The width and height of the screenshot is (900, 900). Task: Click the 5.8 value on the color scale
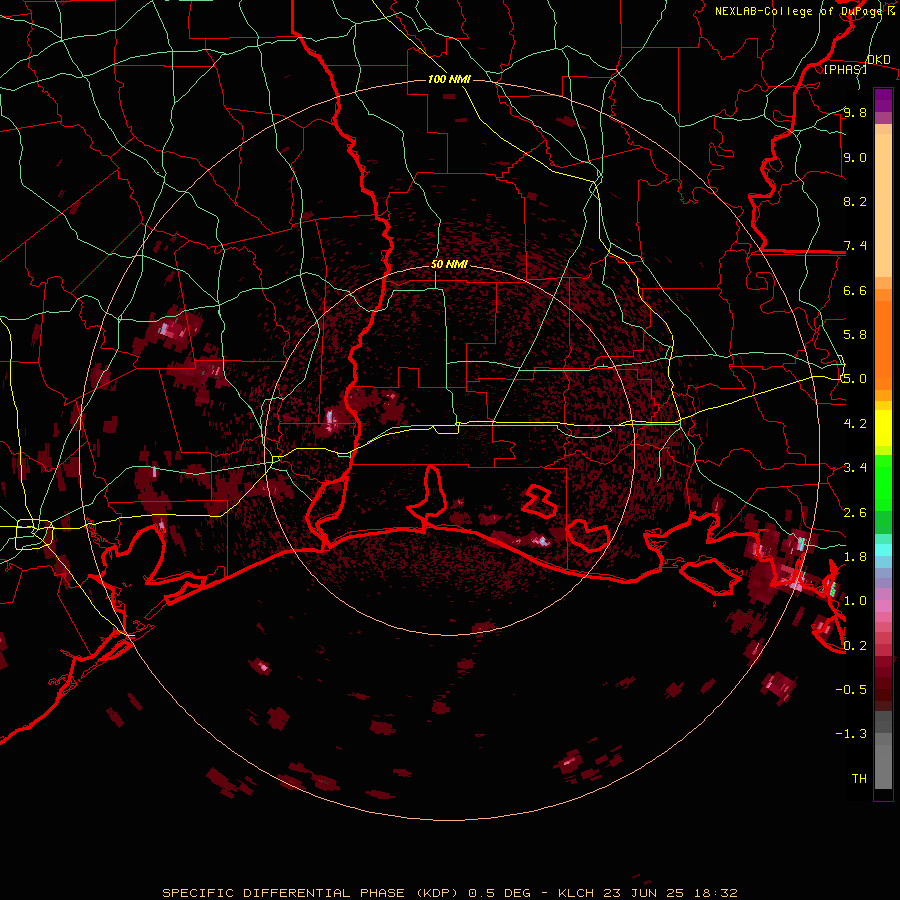855,335
